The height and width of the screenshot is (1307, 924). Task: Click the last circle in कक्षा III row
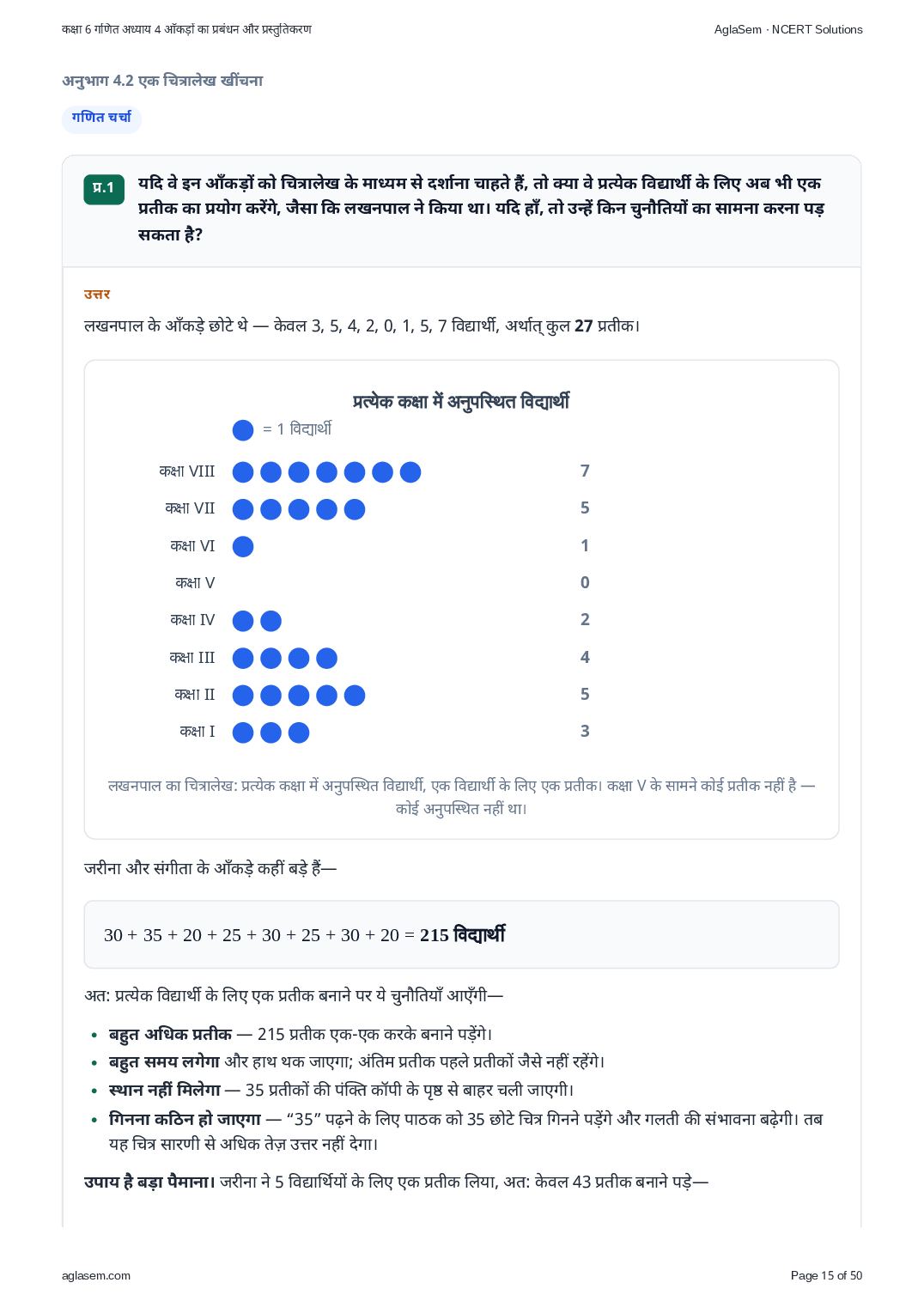click(326, 658)
